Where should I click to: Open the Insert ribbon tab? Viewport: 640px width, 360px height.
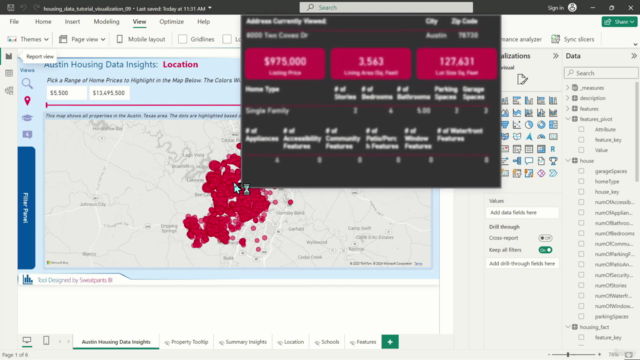pos(72,22)
